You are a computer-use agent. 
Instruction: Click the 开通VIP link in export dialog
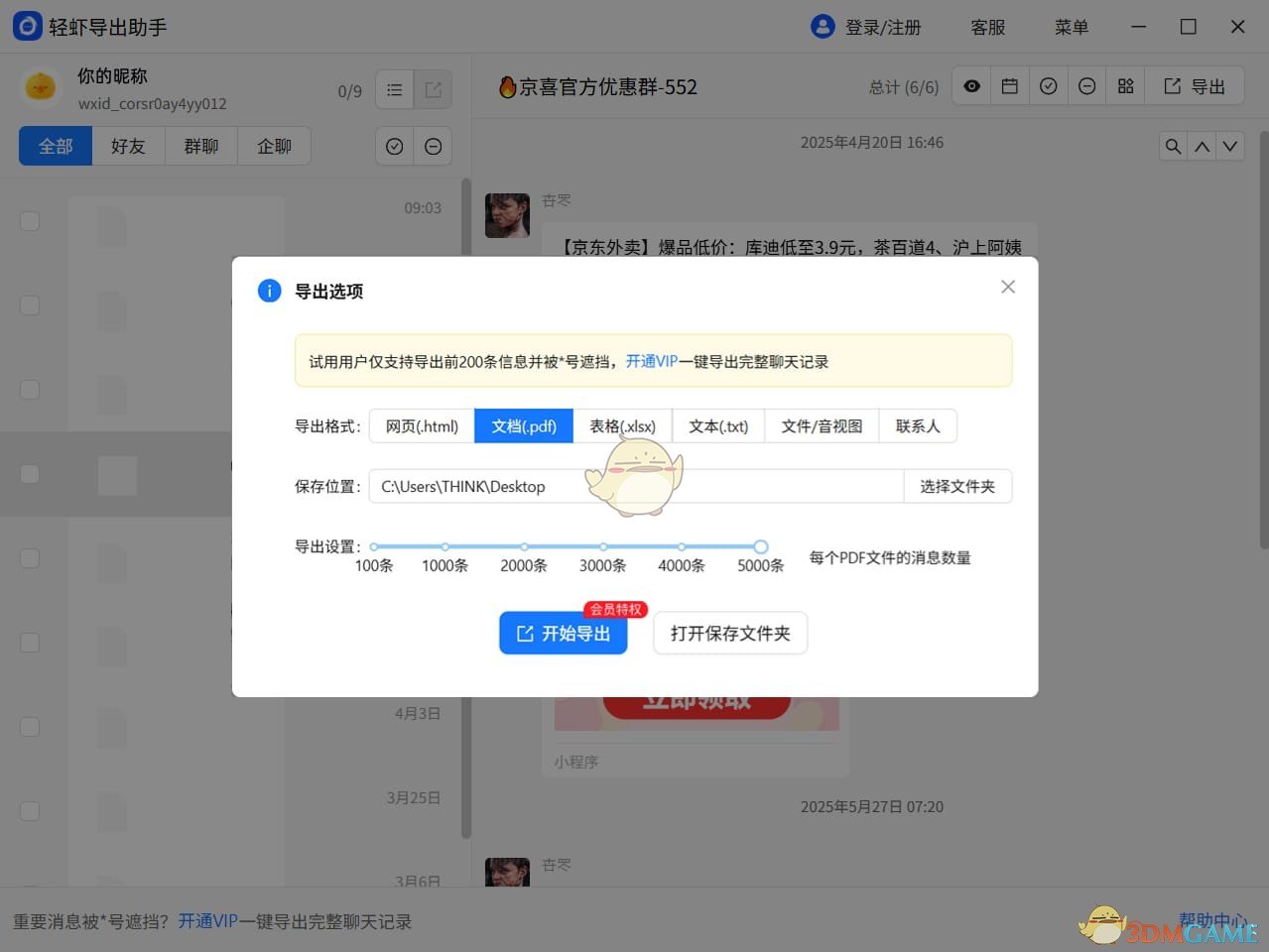point(652,361)
